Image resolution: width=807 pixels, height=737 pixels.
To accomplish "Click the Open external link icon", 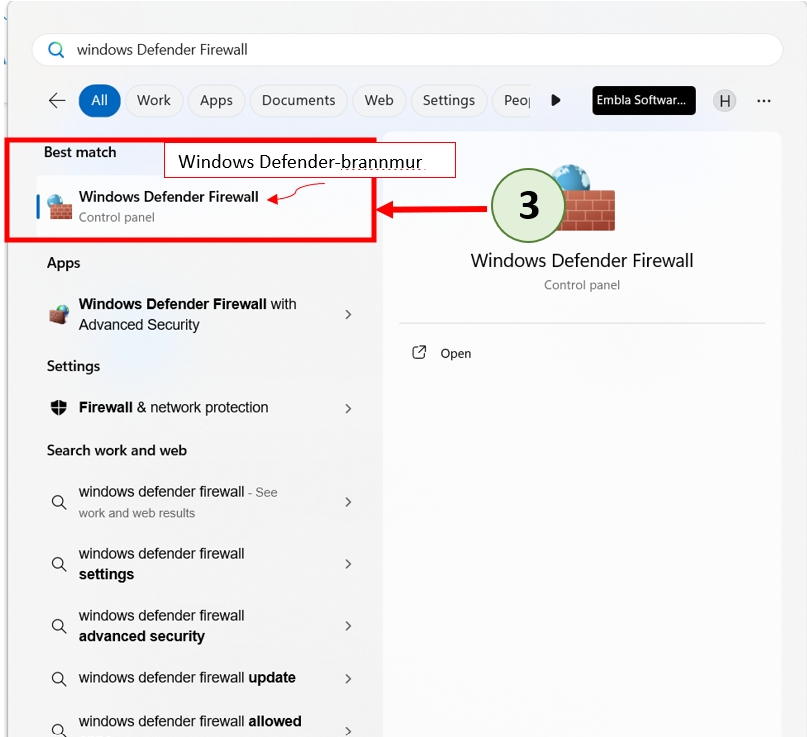I will (420, 353).
